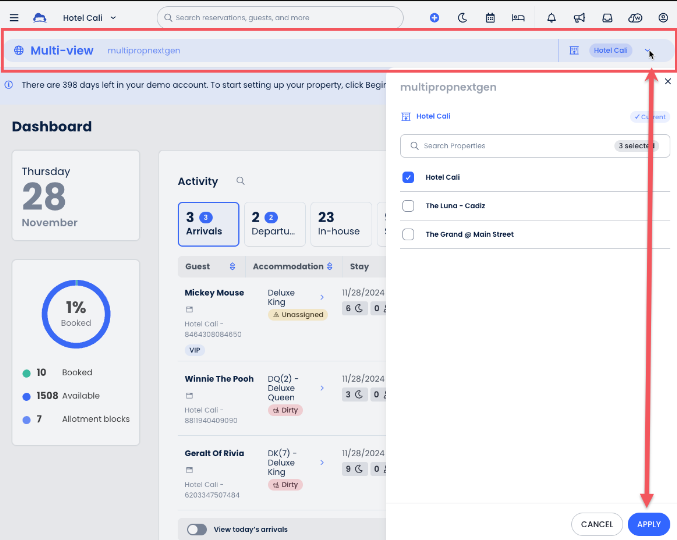Click the Apply button
The height and width of the screenshot is (540, 677).
click(649, 524)
